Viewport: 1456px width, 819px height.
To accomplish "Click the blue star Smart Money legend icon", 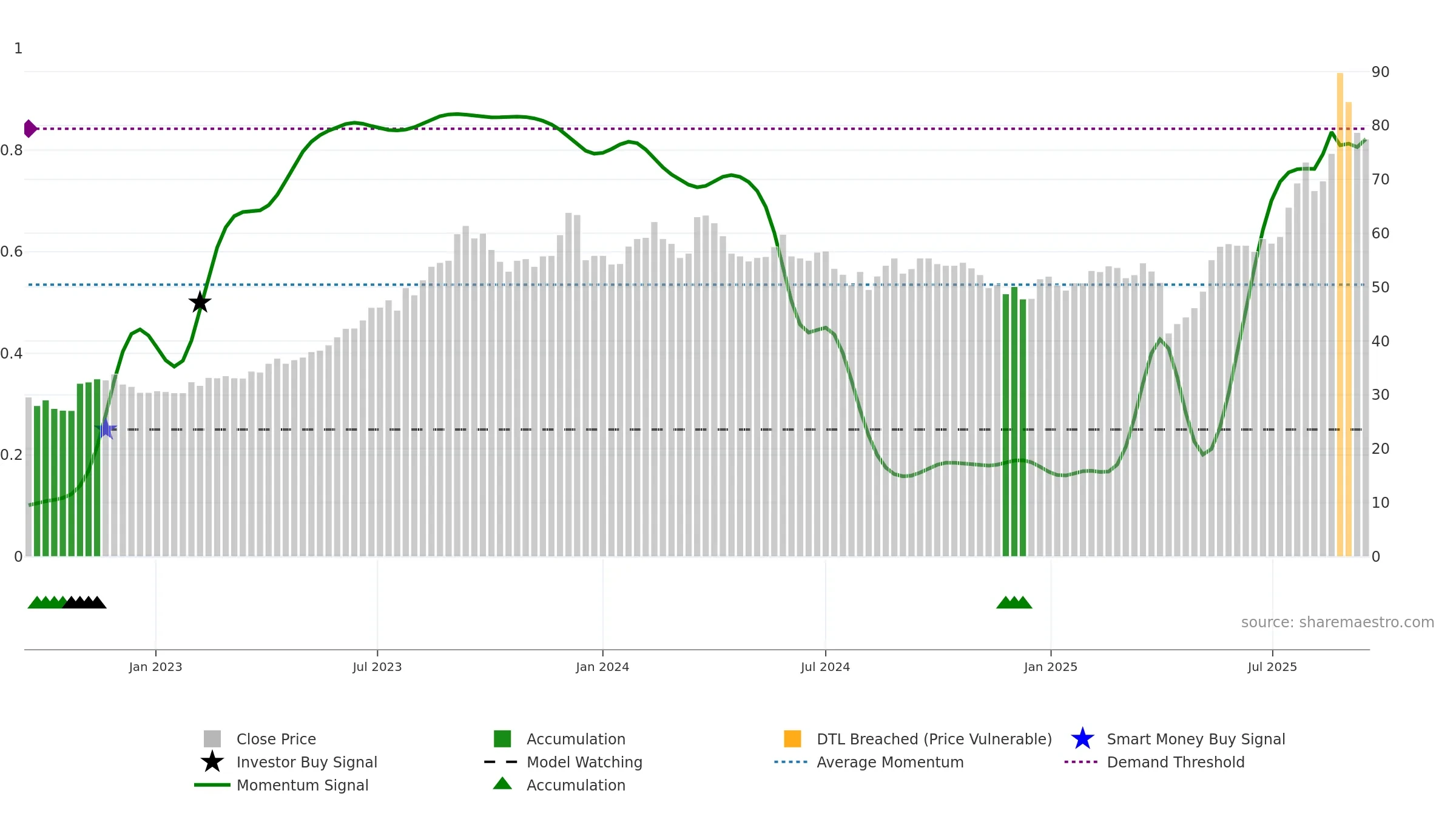I will point(1082,738).
